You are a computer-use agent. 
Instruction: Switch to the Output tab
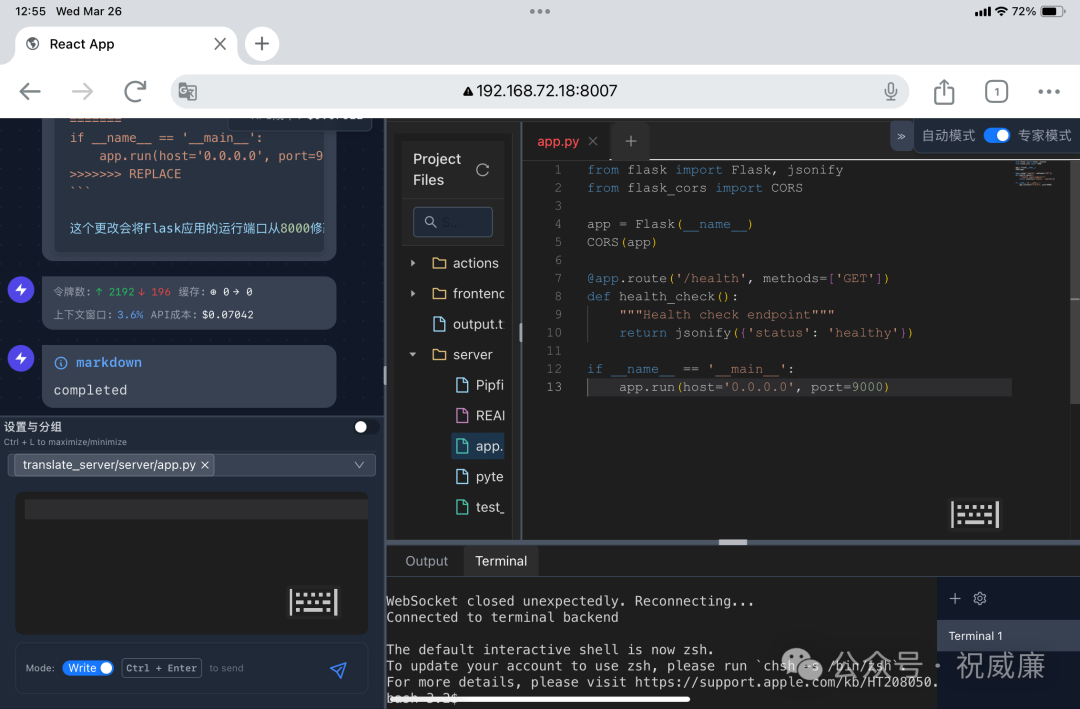coord(426,561)
